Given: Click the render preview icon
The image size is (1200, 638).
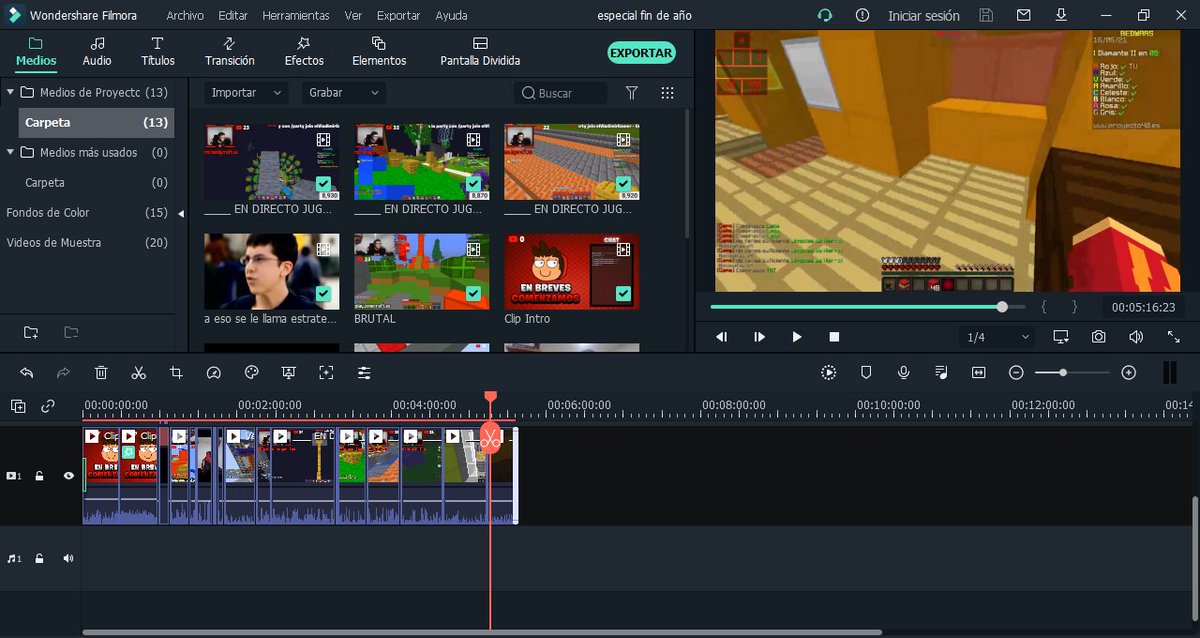Looking at the screenshot, I should [x=829, y=372].
